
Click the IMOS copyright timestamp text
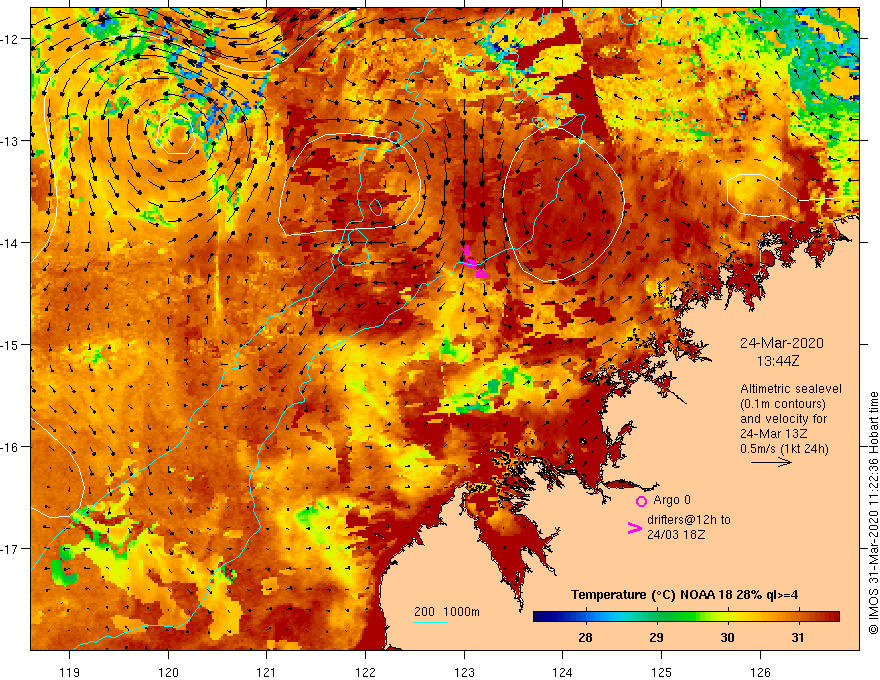873,514
